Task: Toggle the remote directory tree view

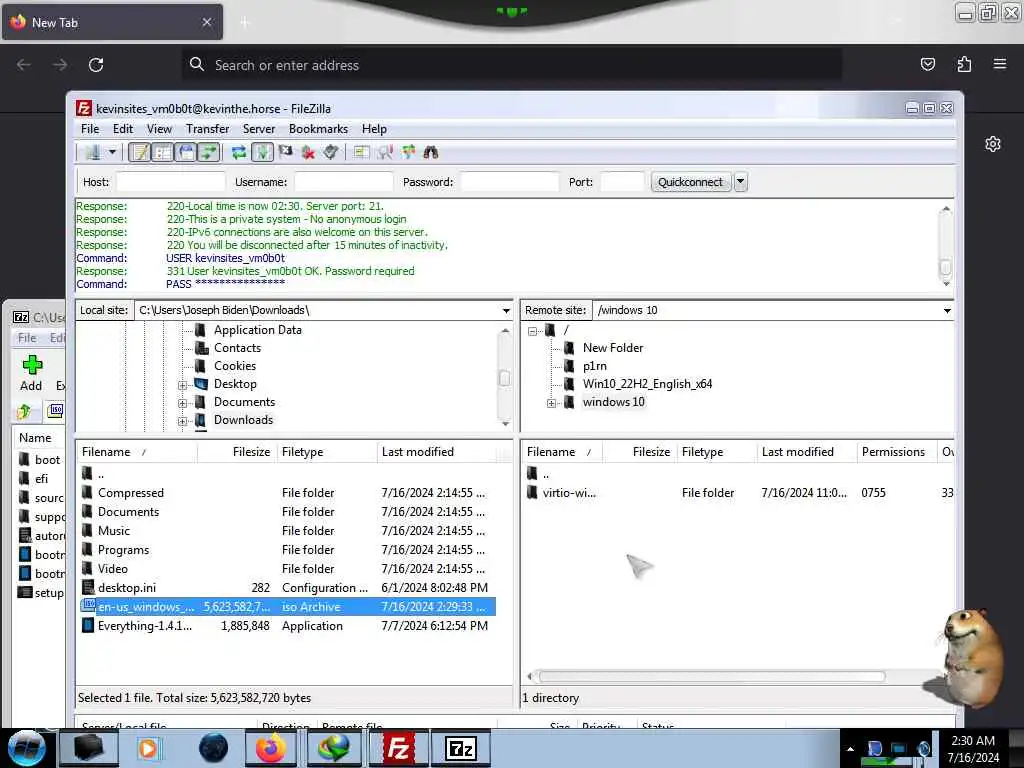Action: click(185, 153)
